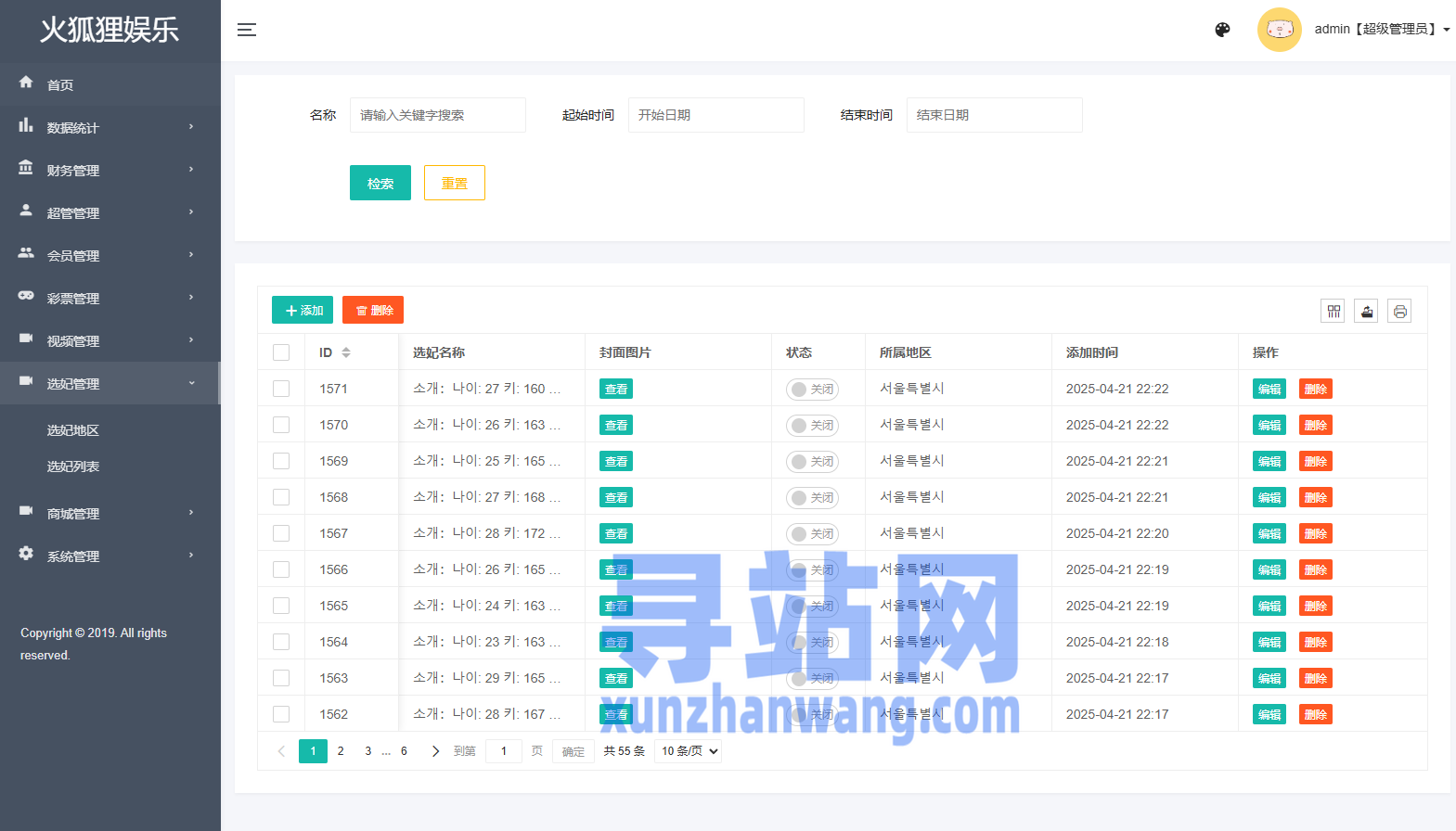Image resolution: width=1456 pixels, height=831 pixels.
Task: Click the camera icon for 视频管理
Action: pos(26,338)
